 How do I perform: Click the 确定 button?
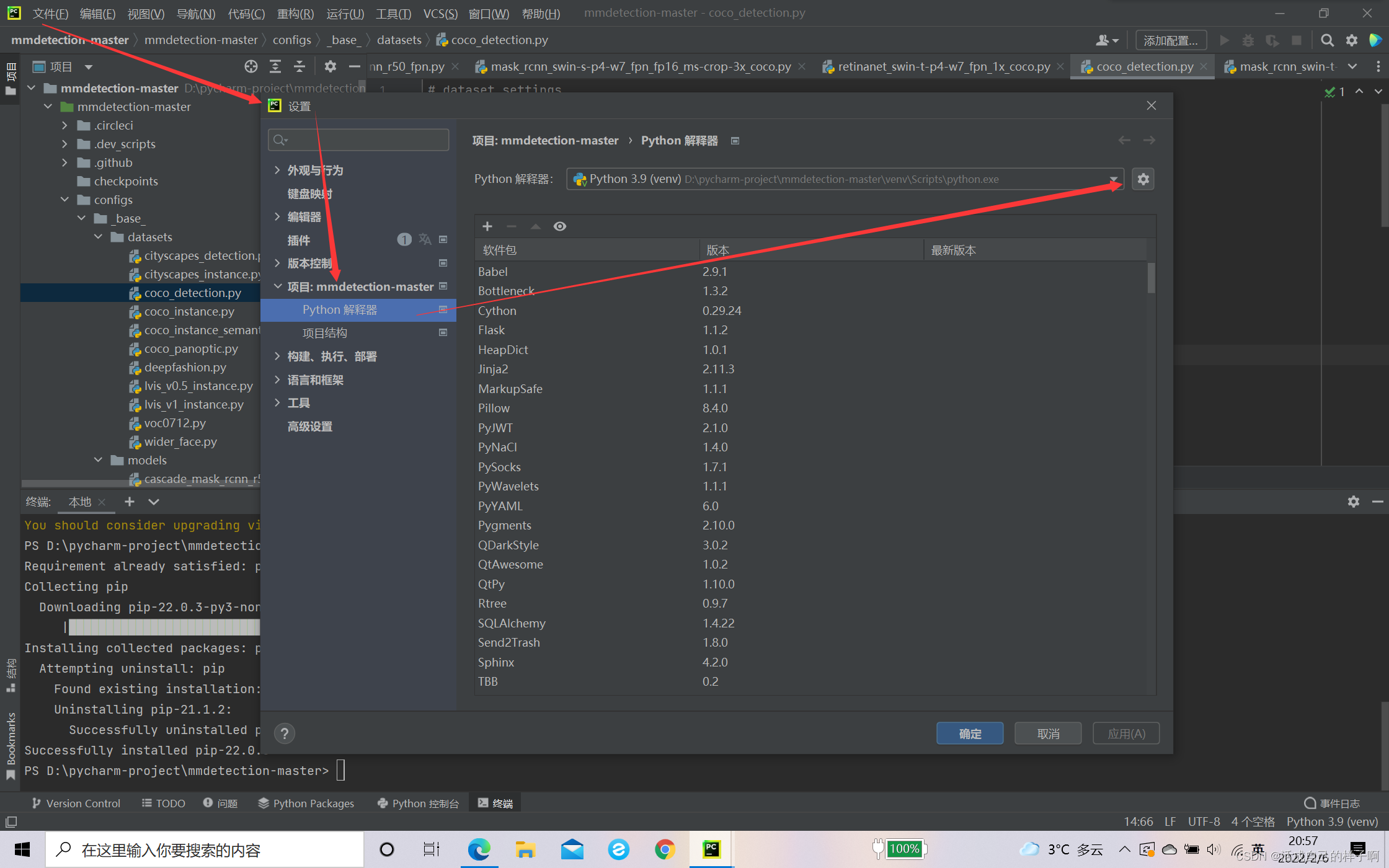tap(970, 733)
